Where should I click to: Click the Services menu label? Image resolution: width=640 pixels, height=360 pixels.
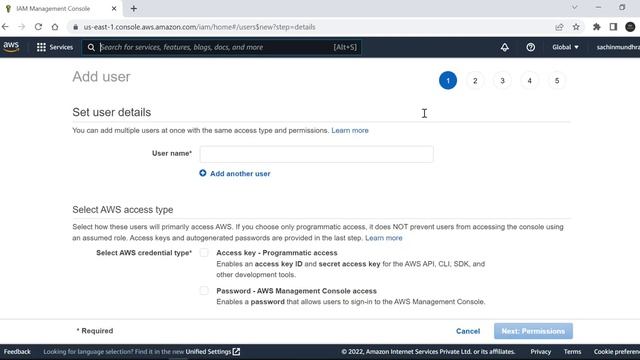(x=61, y=47)
